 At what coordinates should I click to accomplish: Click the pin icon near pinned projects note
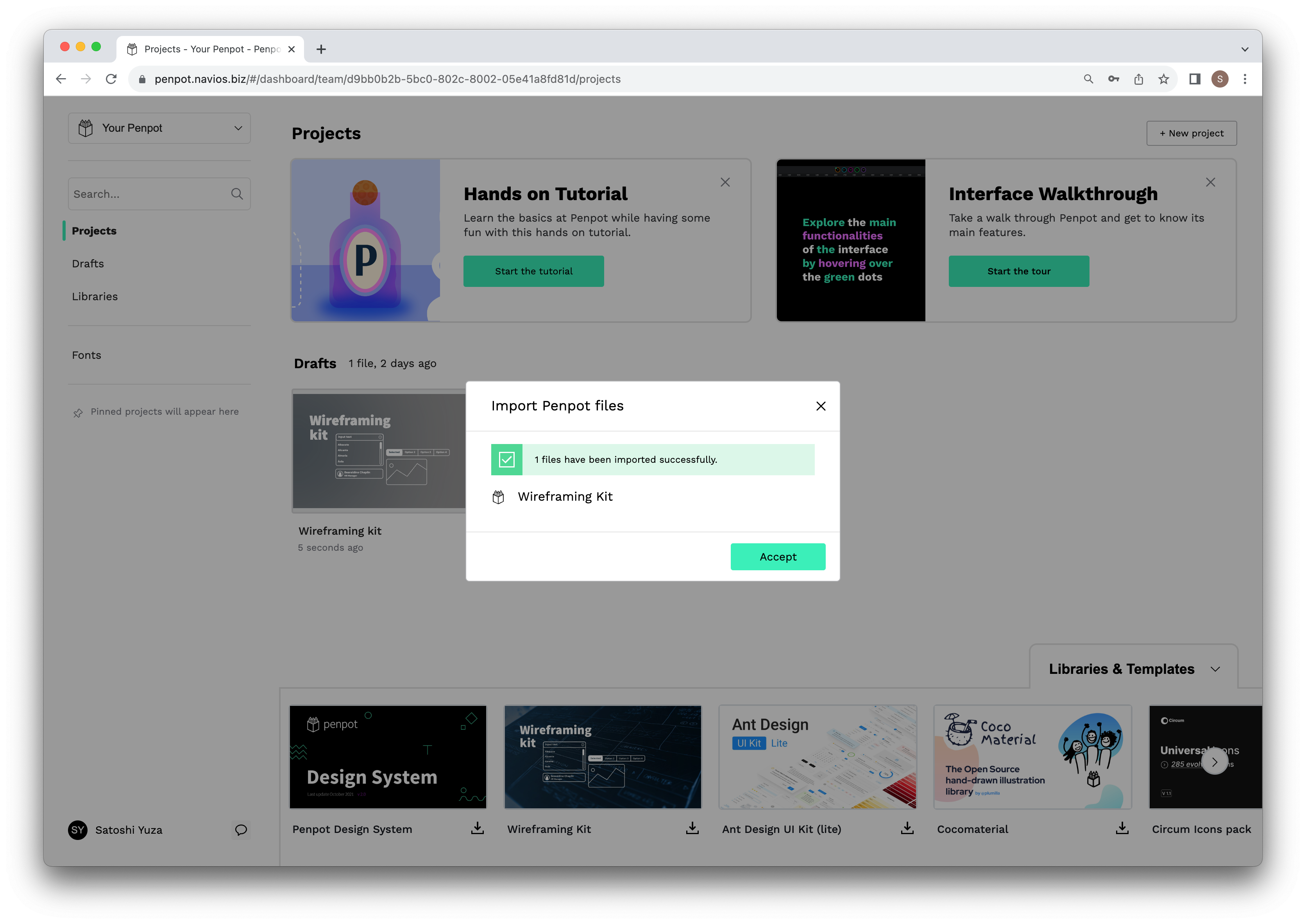point(78,412)
